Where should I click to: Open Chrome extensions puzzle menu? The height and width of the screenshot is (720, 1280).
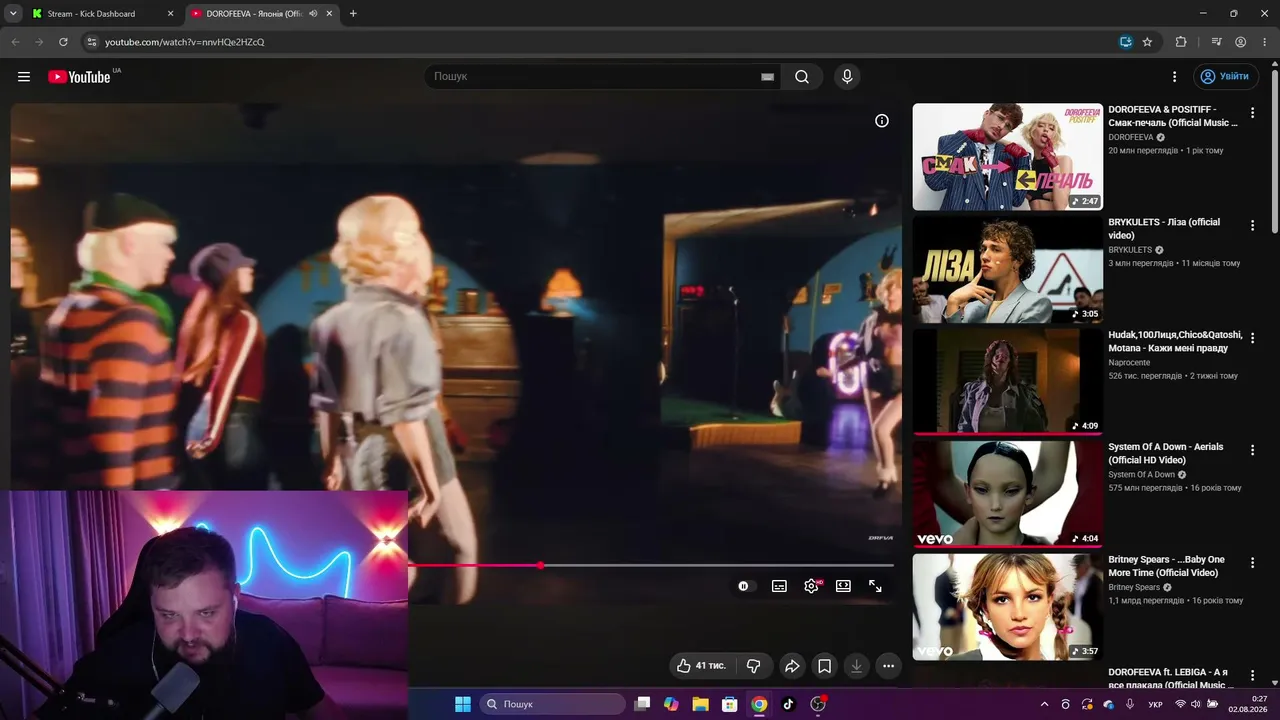point(1181,42)
